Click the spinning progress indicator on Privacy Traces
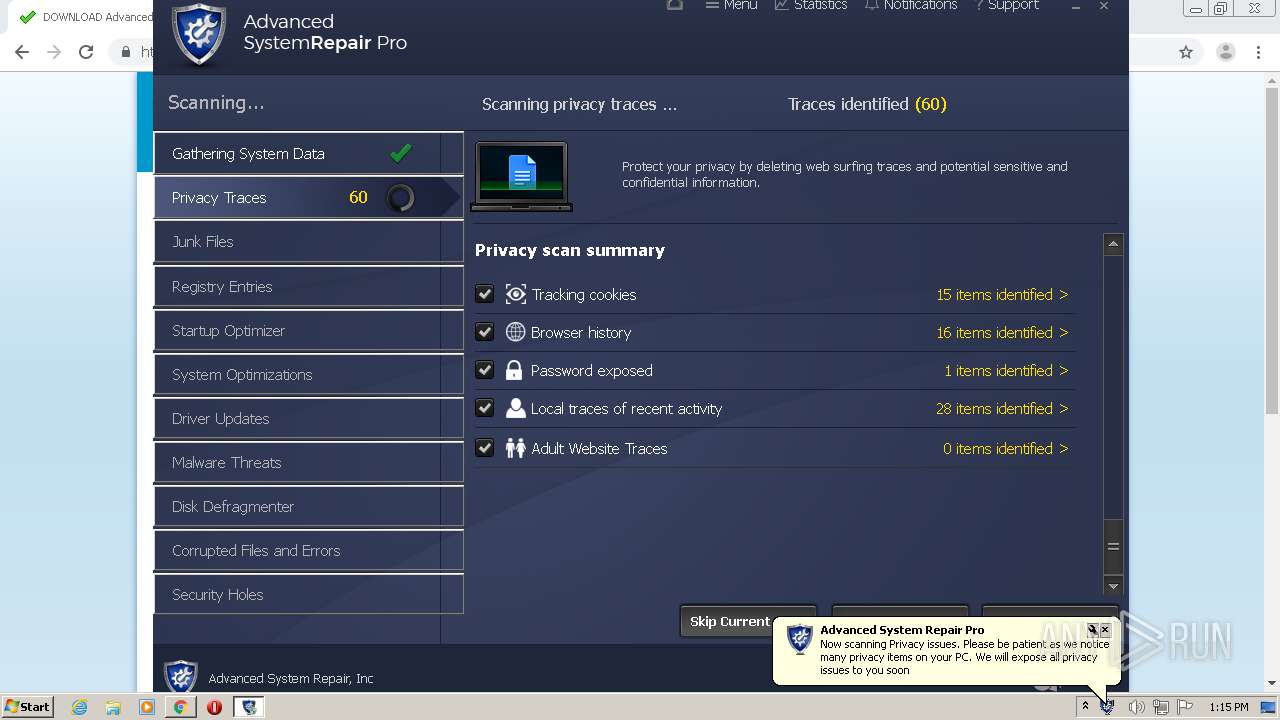This screenshot has height=720, width=1280. coord(400,198)
